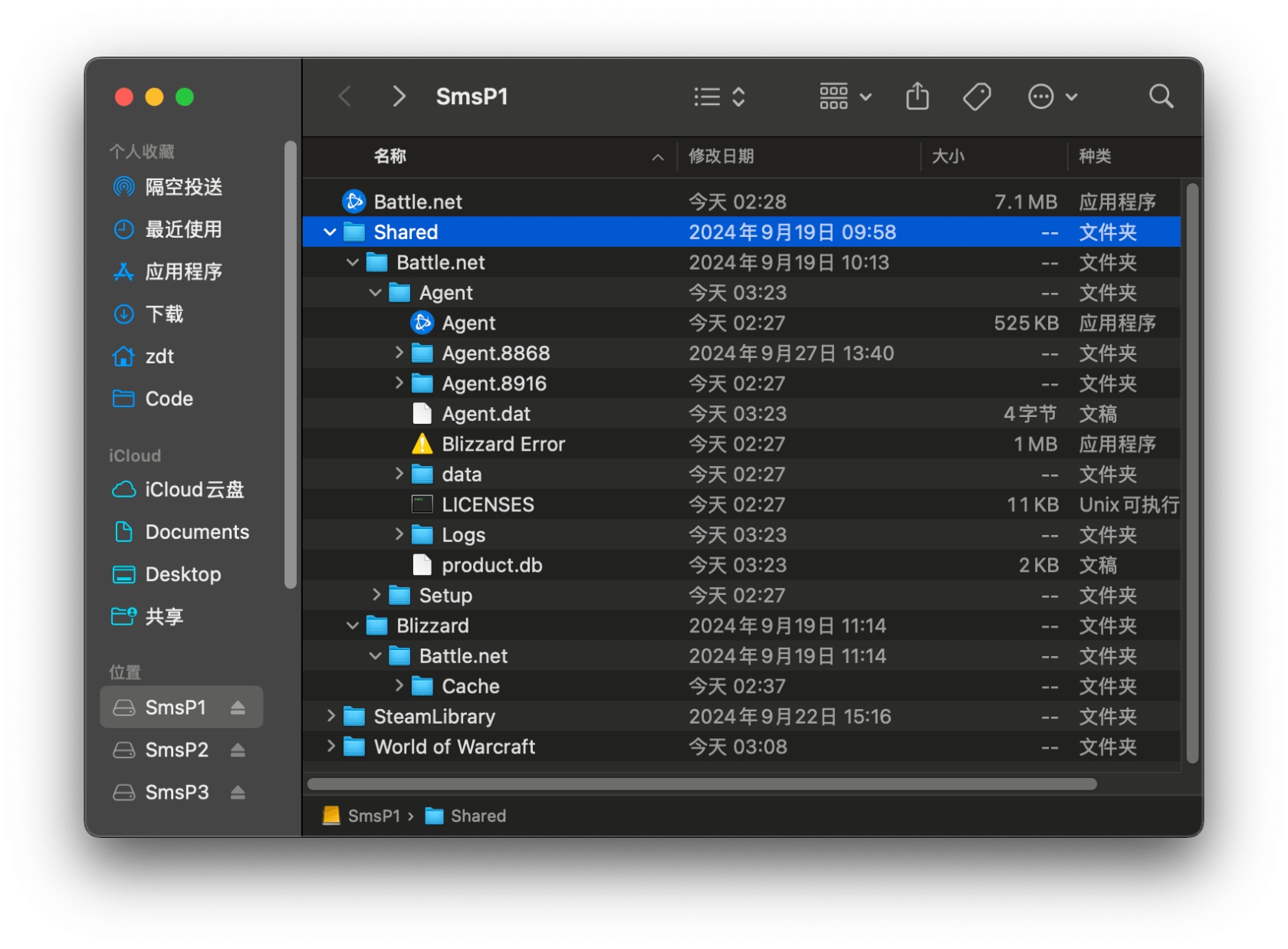The width and height of the screenshot is (1288, 949).
Task: Select the LICENSES file
Action: point(741,504)
